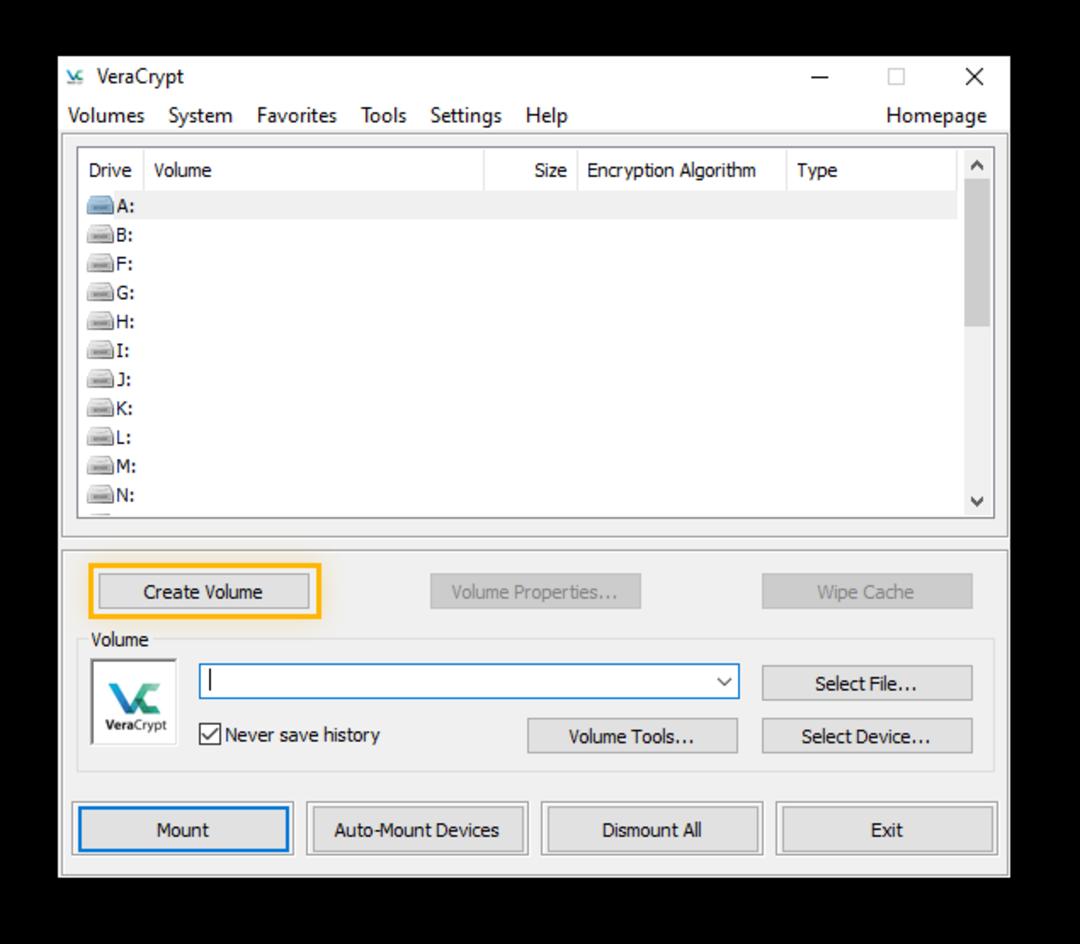This screenshot has height=944, width=1080.
Task: Click the VeraCrypt logo in Volume group
Action: coord(134,702)
